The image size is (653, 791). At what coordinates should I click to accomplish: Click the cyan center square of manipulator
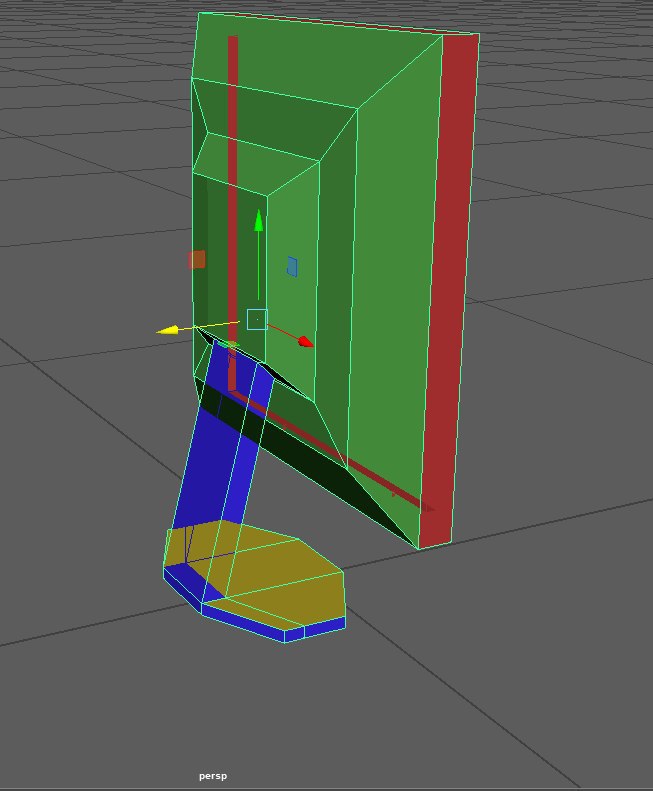(x=257, y=319)
